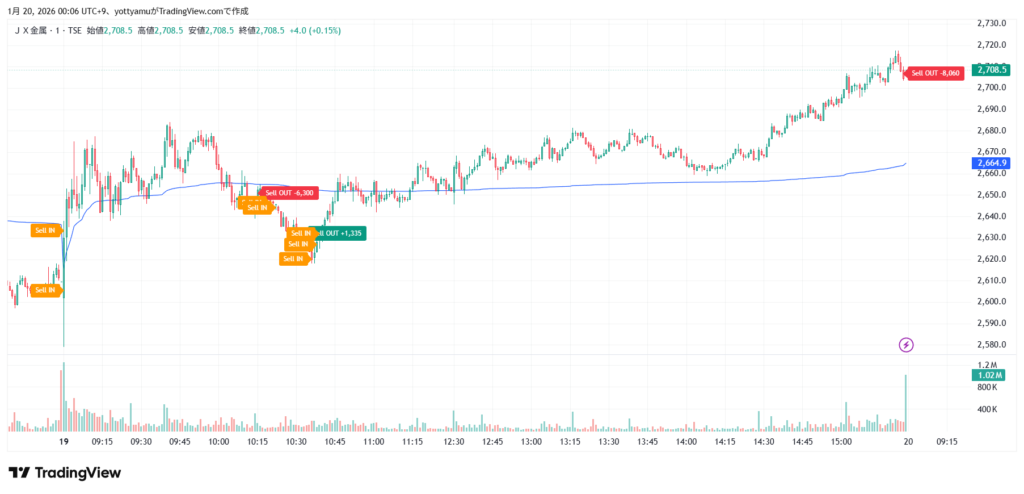Click the 12:30 label on the time axis
The image size is (1024, 494).
tap(453, 441)
